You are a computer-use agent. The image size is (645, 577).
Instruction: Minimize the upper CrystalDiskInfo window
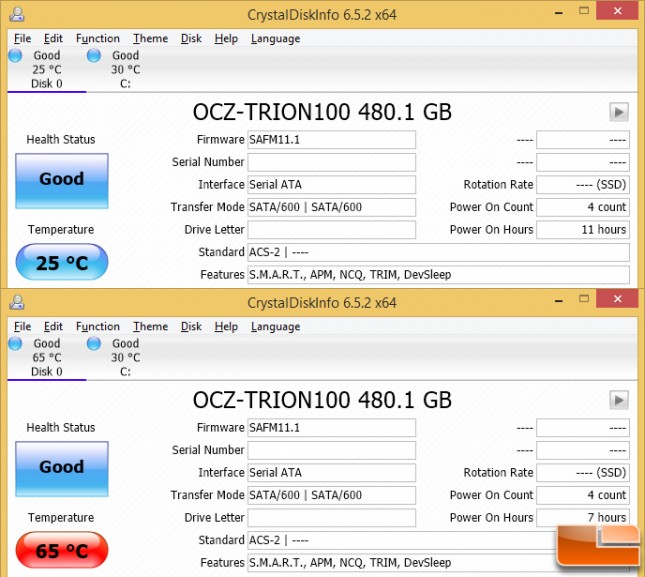(559, 13)
